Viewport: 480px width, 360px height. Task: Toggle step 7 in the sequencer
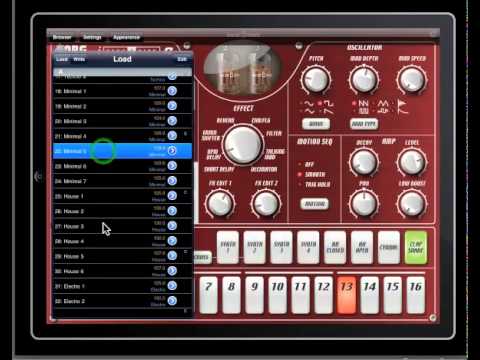click(209, 295)
